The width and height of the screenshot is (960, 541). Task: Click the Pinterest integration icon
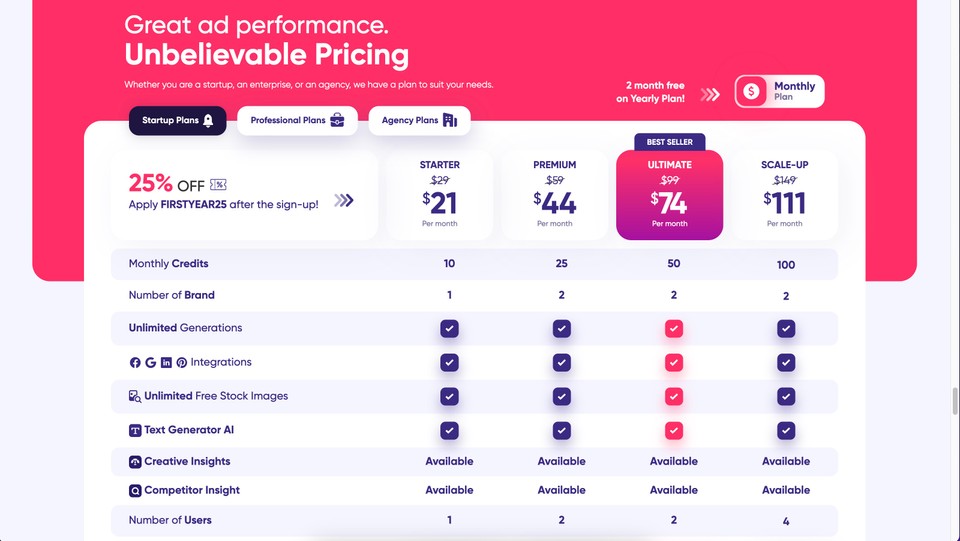click(x=182, y=363)
